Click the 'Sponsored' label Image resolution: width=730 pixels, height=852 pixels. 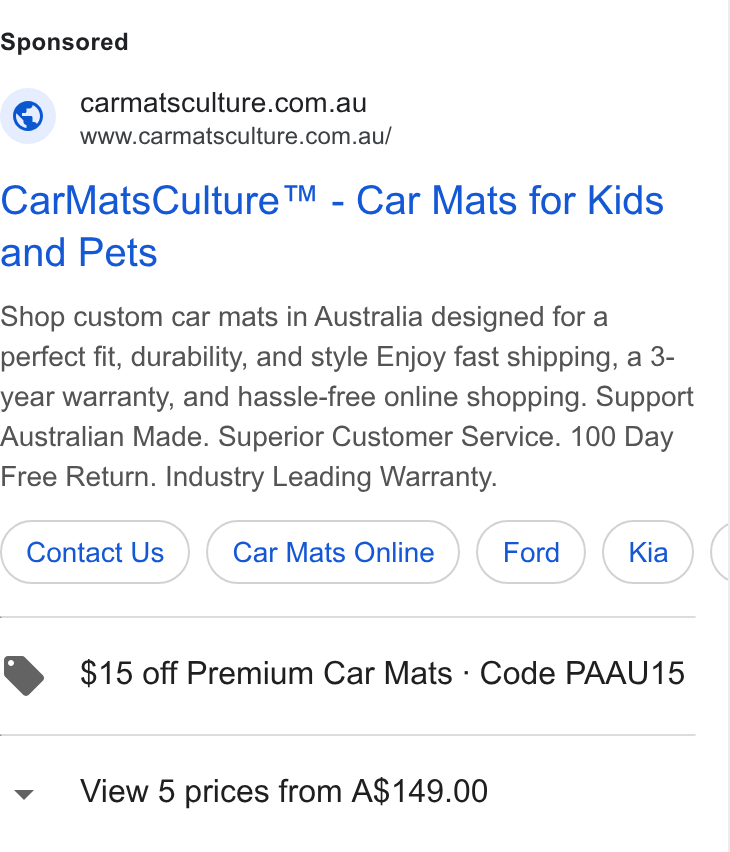tap(64, 42)
